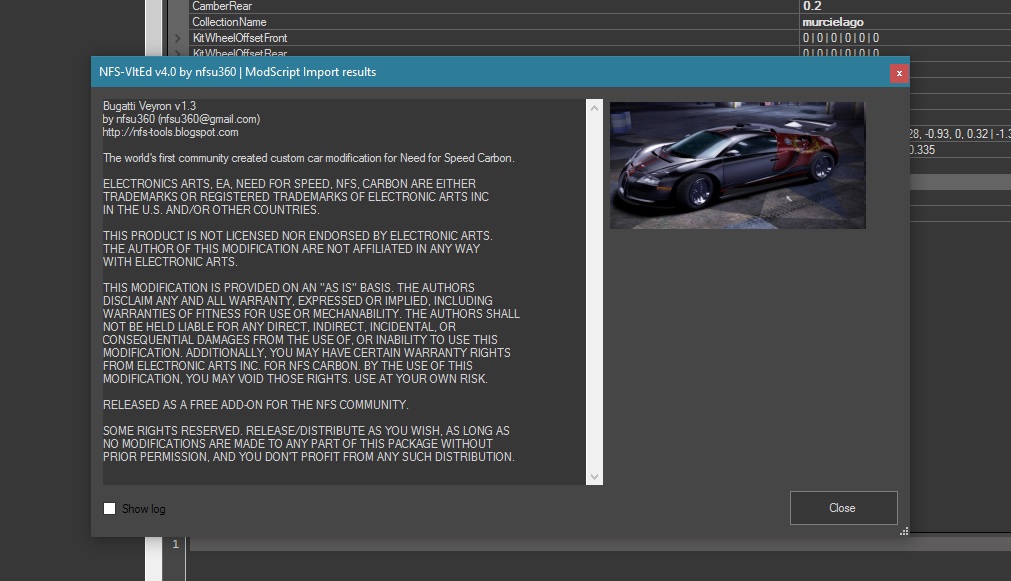Enable the Show log checkbox

(x=110, y=508)
